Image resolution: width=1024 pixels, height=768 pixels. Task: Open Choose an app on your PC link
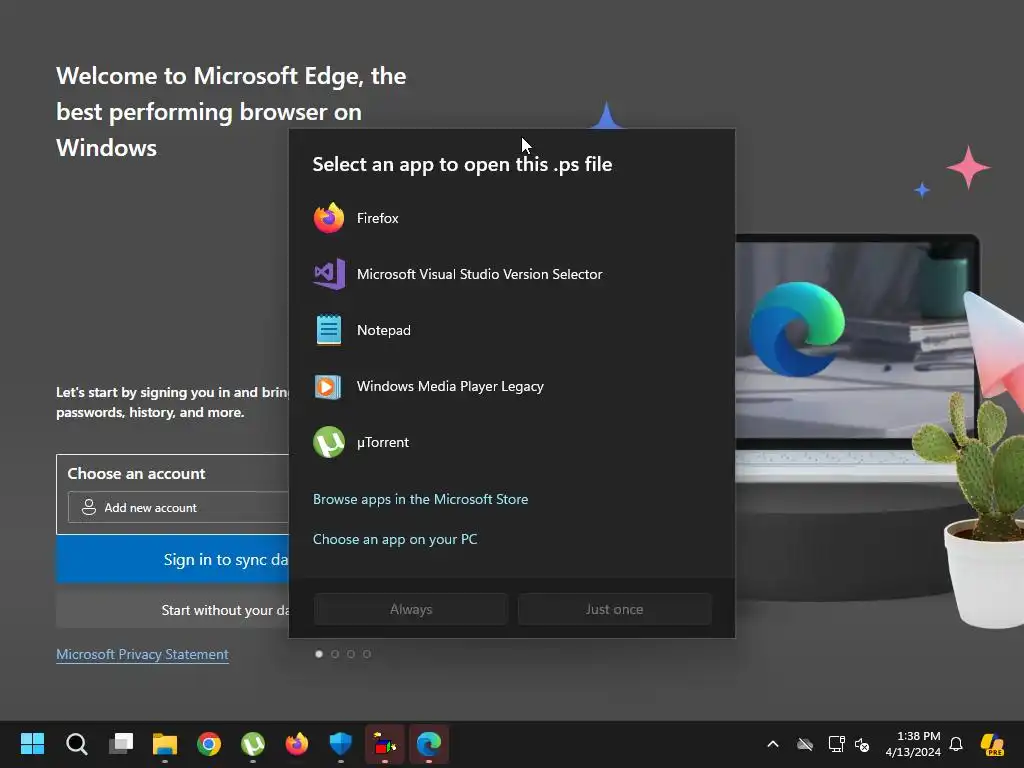click(x=395, y=539)
